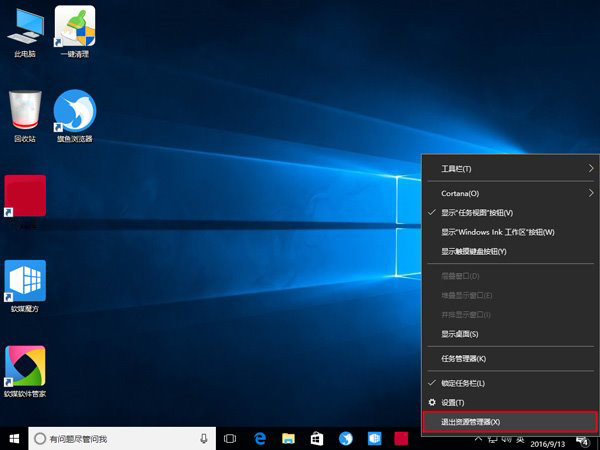Choose 退出资源管理器(X) menu item
This screenshot has width=600, height=450.
click(510, 422)
